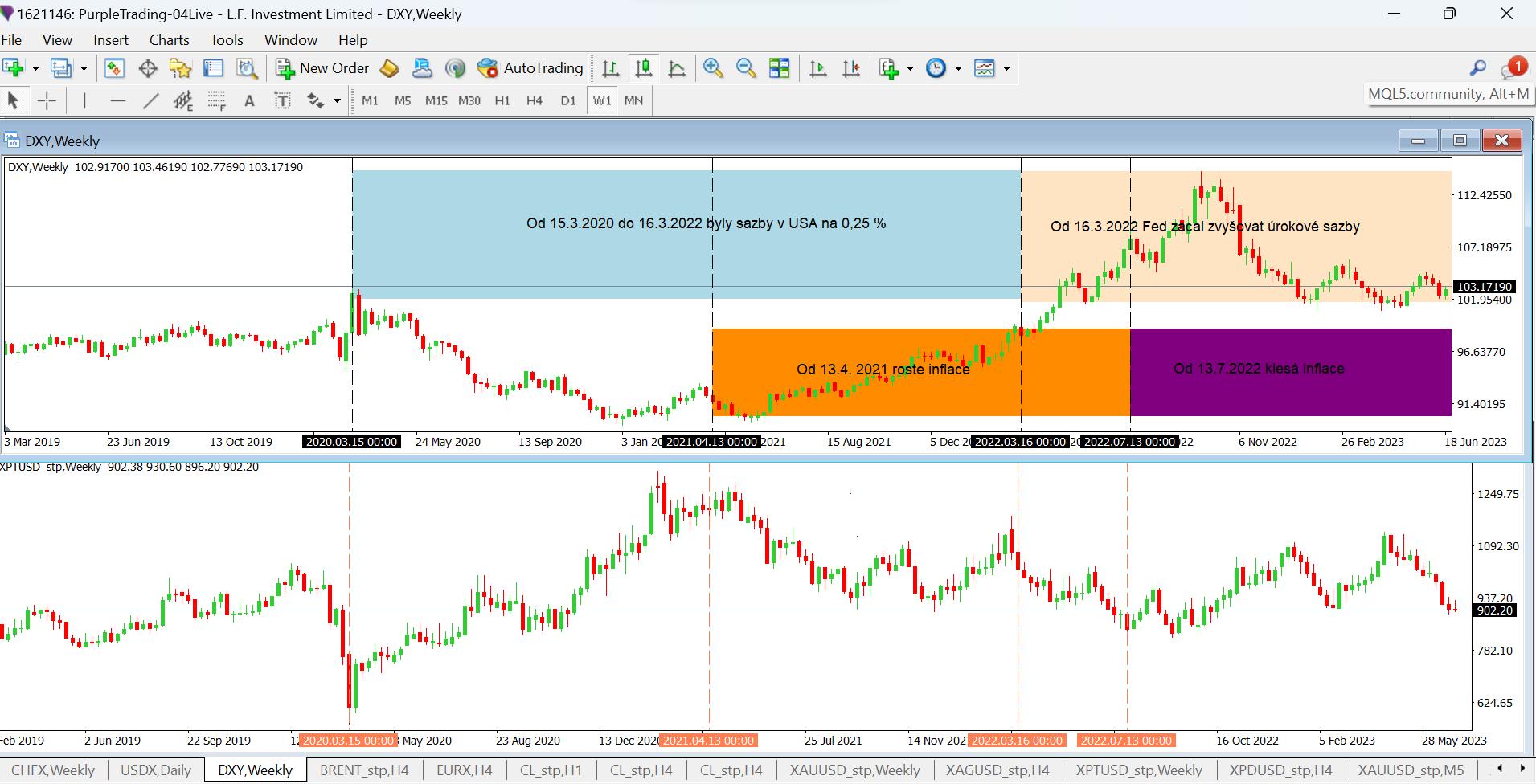Open the new chart dropdown arrow
1536x784 pixels.
pyautogui.click(x=35, y=68)
